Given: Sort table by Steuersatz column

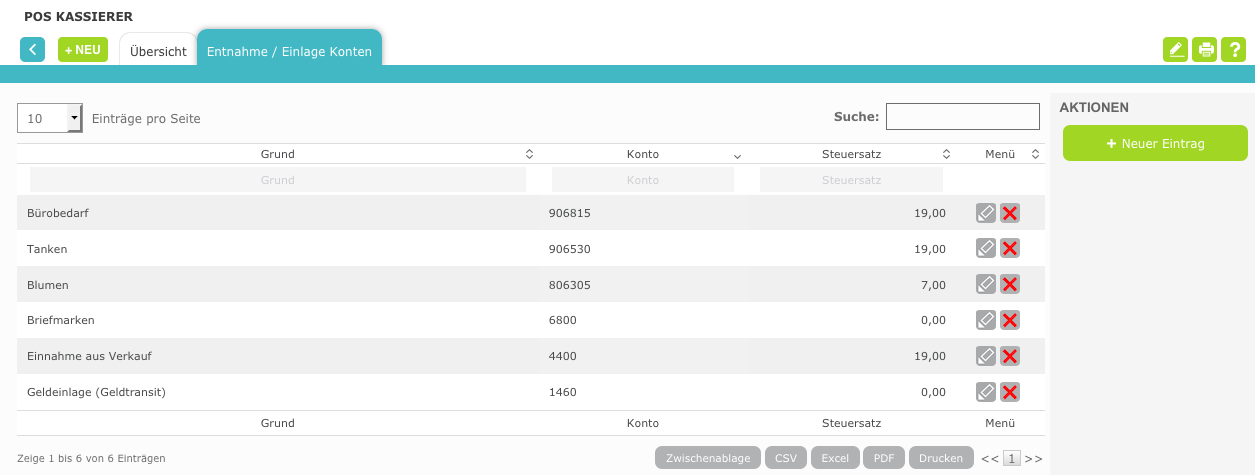Looking at the screenshot, I should 851,154.
